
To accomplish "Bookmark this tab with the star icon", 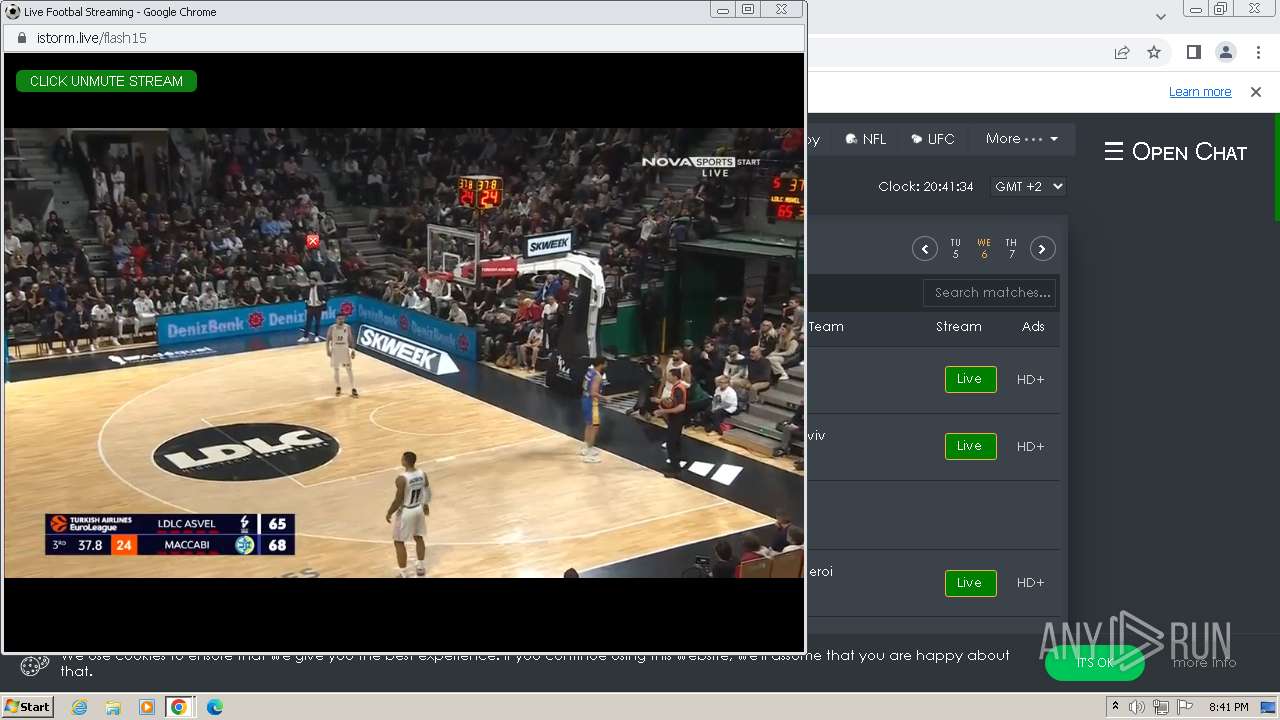I will [1154, 52].
